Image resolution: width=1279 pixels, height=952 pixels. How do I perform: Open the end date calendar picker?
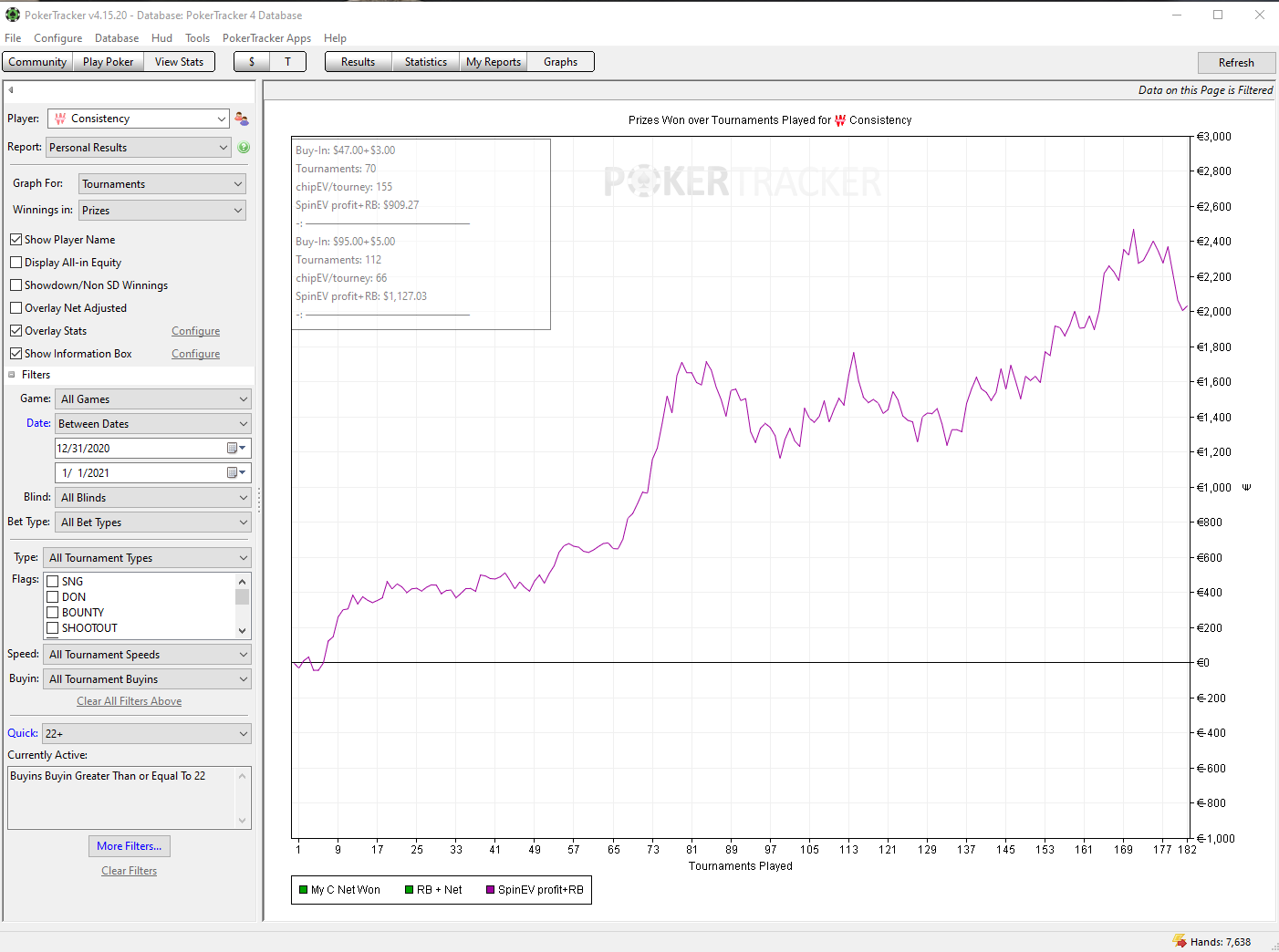coord(236,473)
